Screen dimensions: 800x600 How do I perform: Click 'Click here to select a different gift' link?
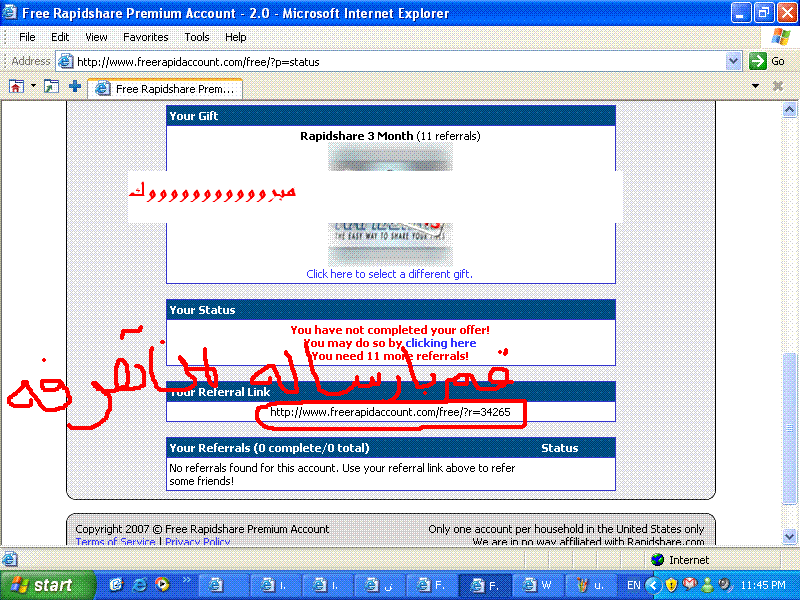coord(389,274)
